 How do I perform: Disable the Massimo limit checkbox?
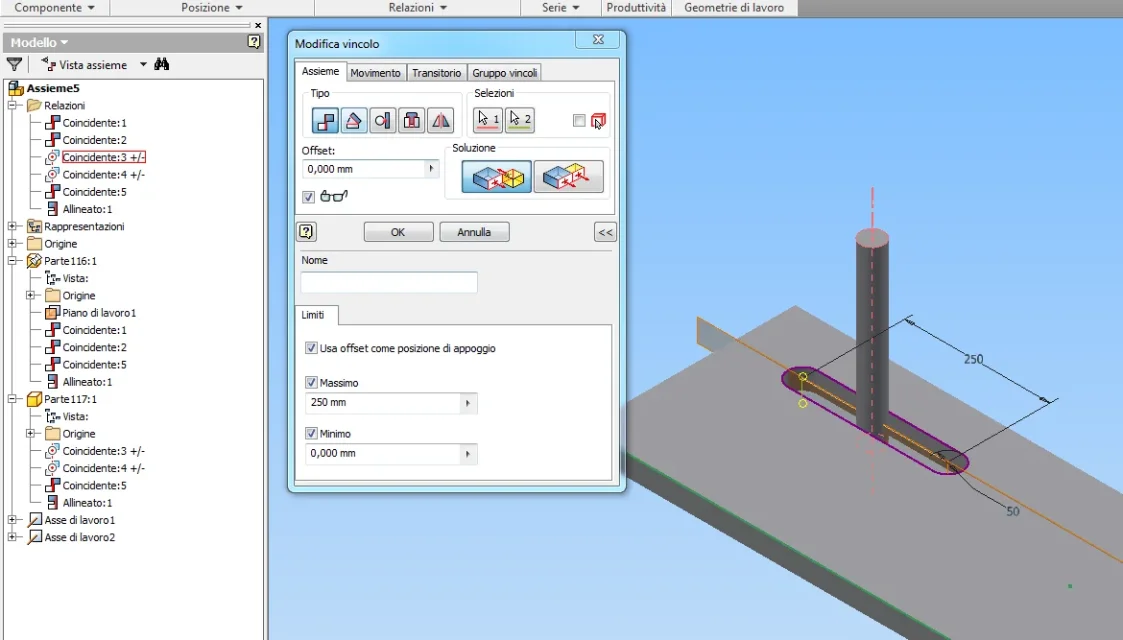[311, 383]
